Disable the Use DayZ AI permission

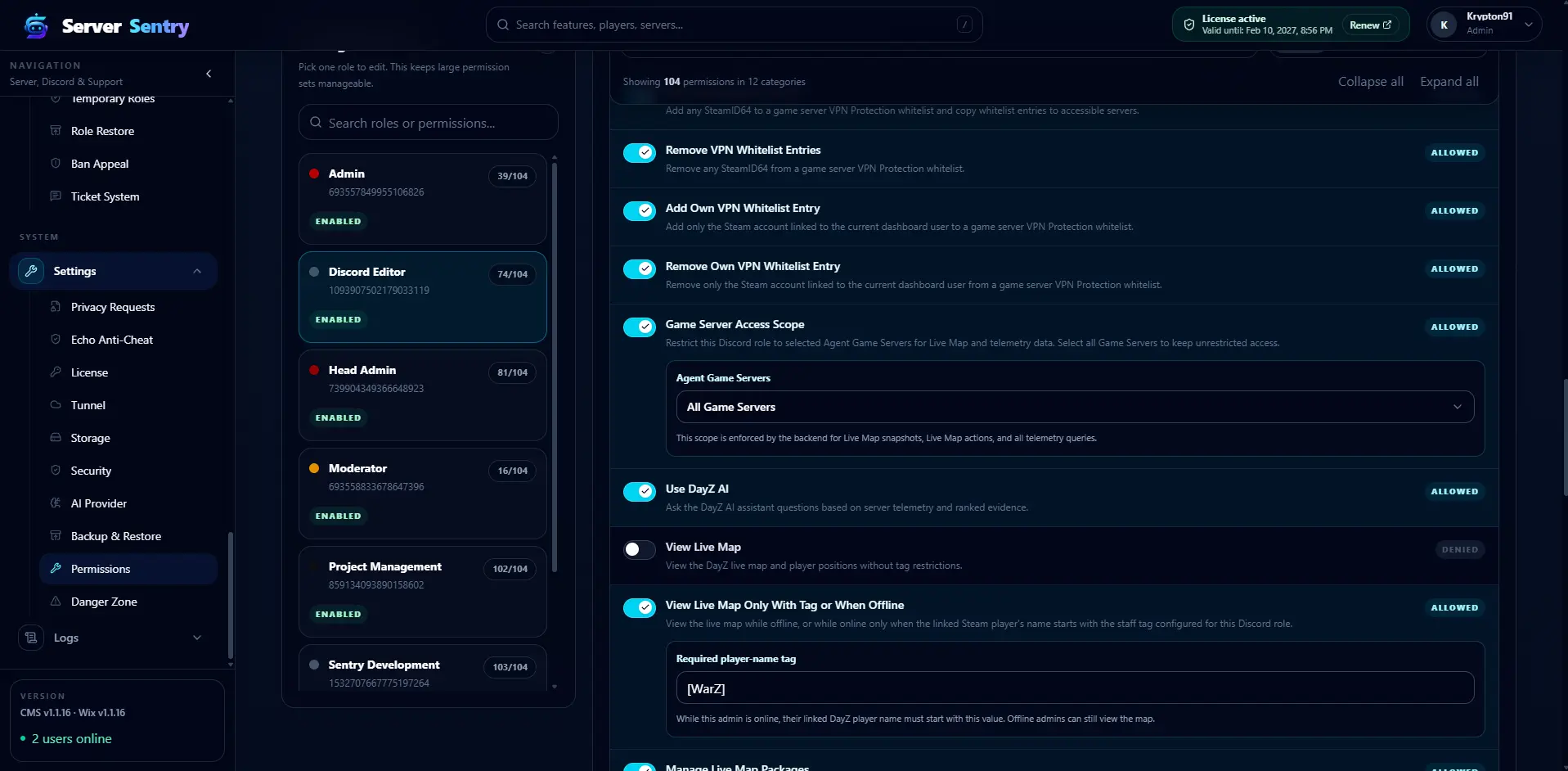pos(640,492)
